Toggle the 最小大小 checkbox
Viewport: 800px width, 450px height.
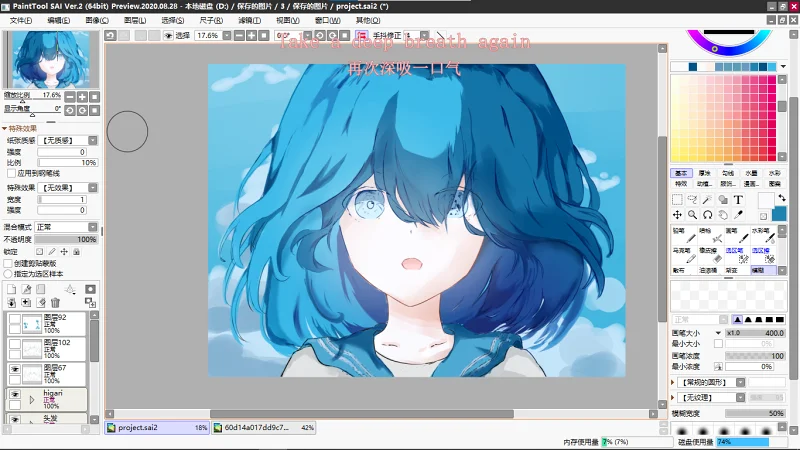(x=718, y=344)
